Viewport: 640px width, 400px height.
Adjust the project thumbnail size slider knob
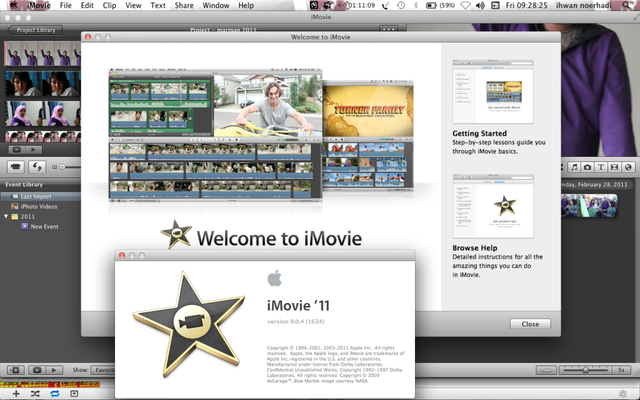(62, 167)
